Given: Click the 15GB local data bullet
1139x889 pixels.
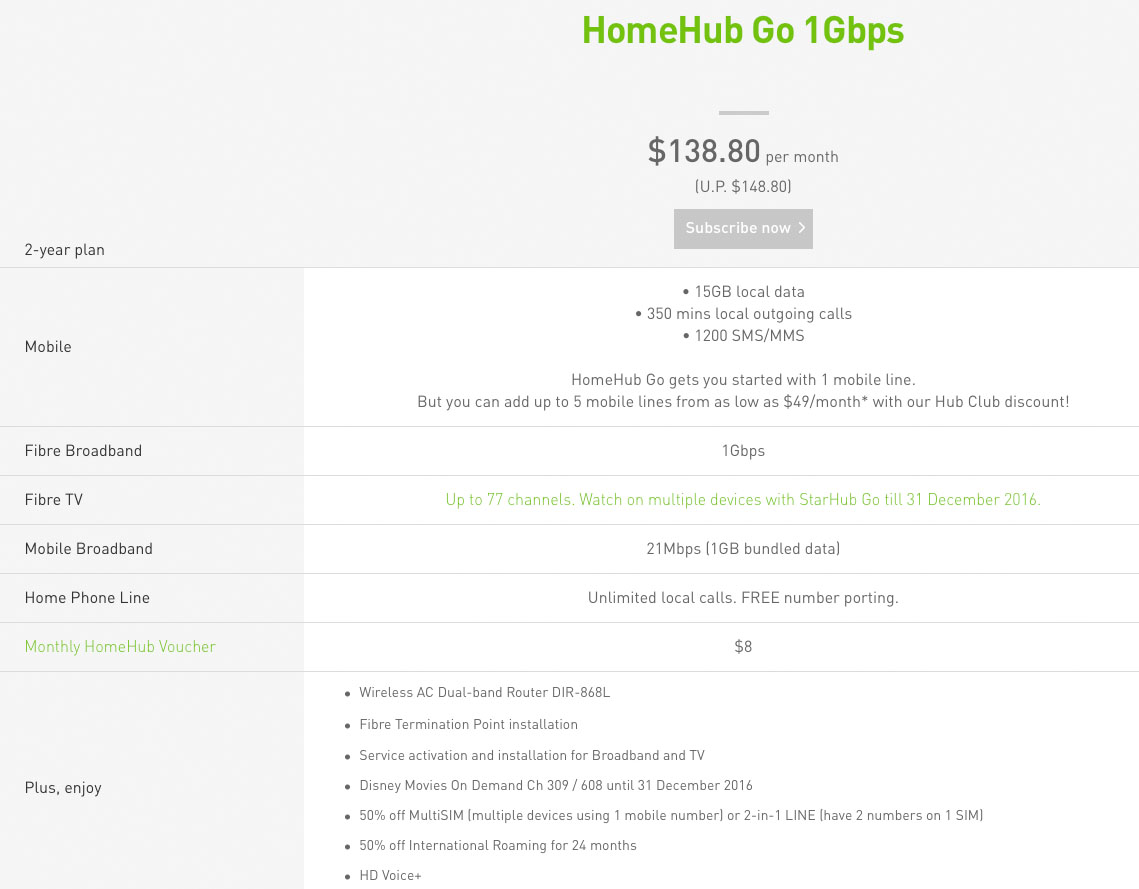Looking at the screenshot, I should click(x=743, y=292).
